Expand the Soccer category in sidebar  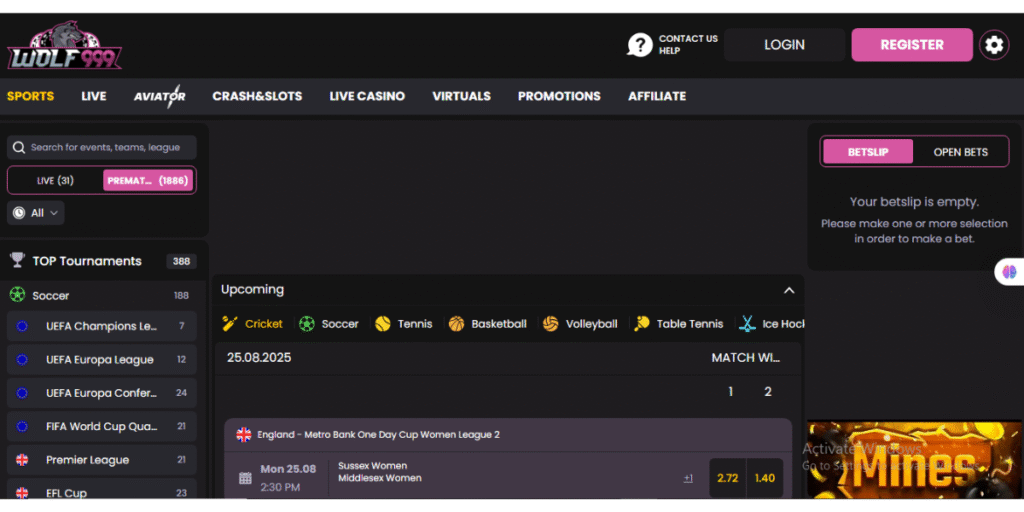pyautogui.click(x=100, y=295)
